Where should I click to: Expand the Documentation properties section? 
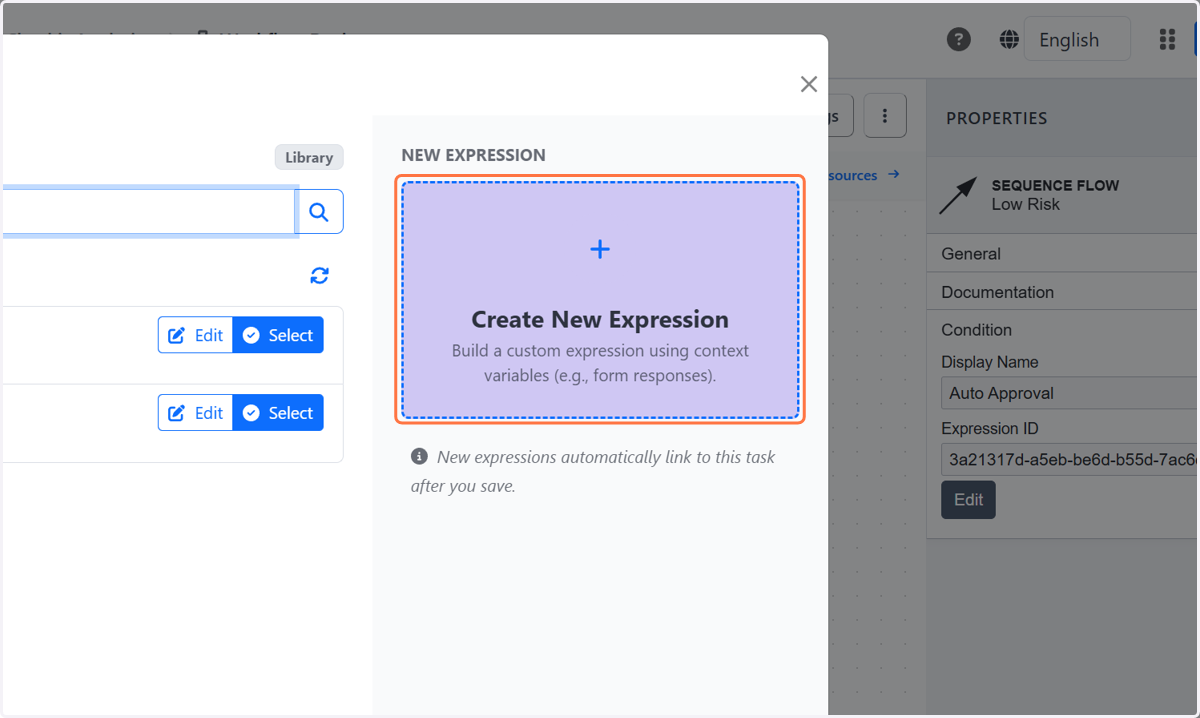tap(1063, 292)
